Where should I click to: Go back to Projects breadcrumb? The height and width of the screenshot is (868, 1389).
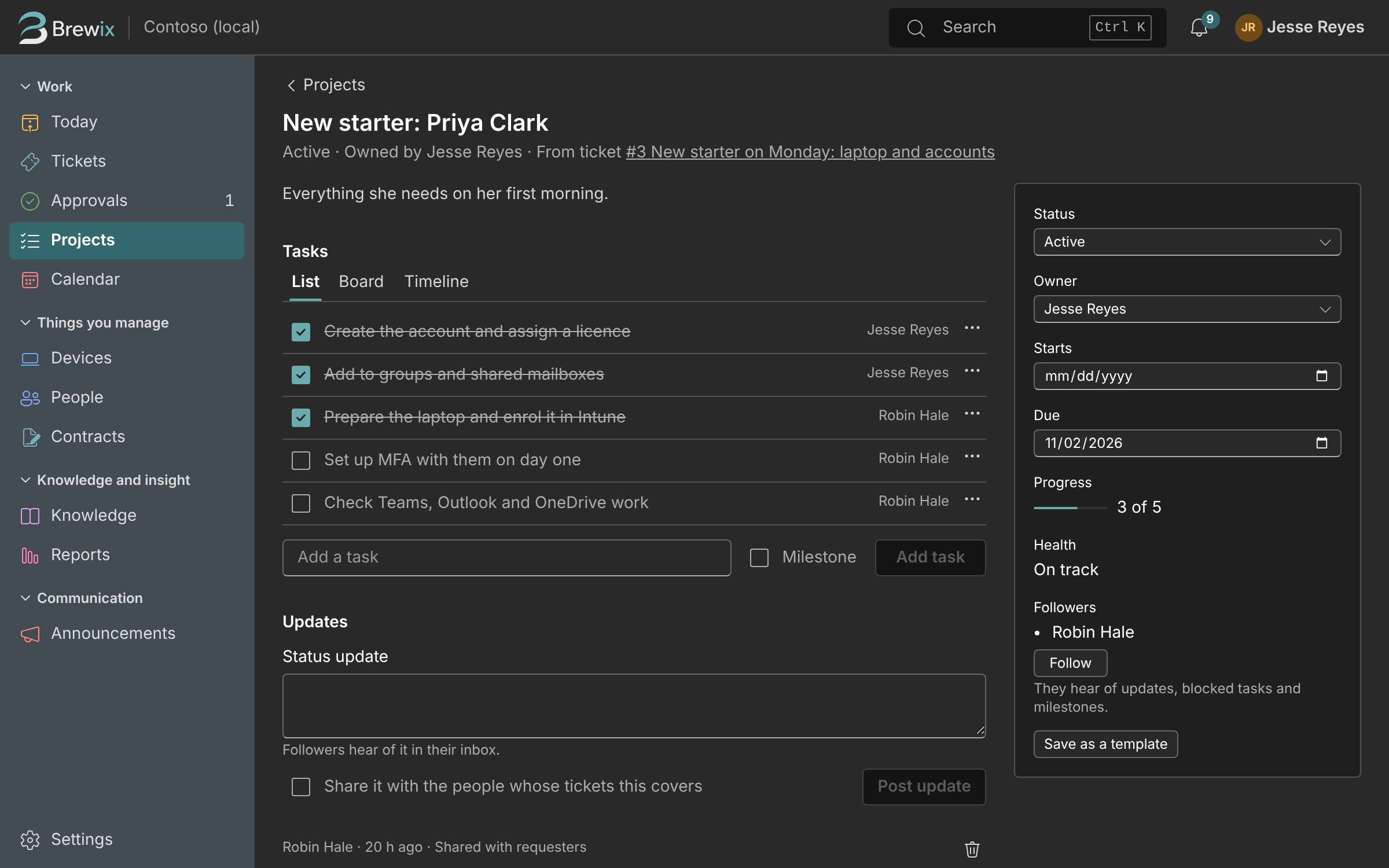pos(326,85)
